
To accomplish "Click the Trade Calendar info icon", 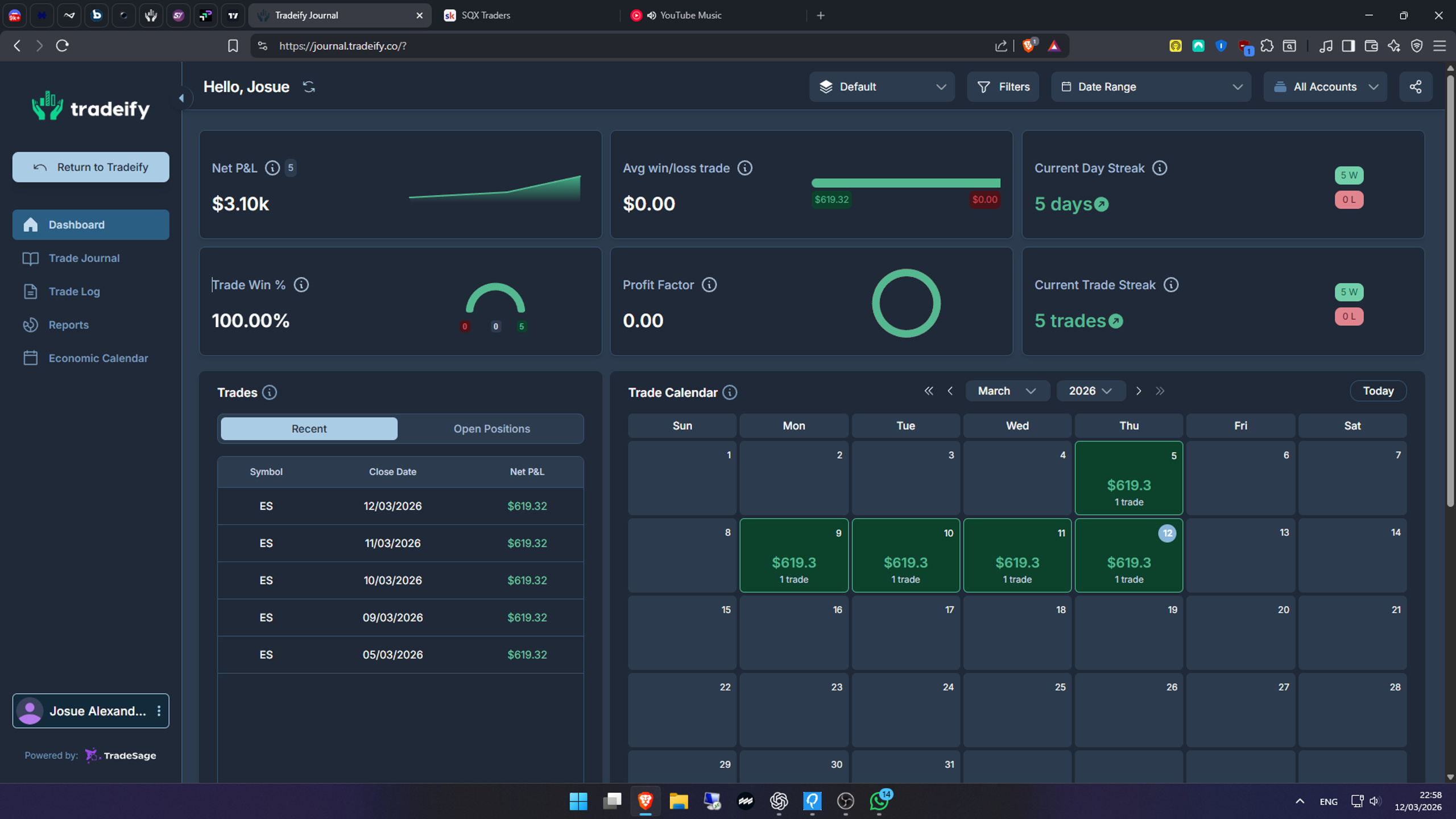I will click(730, 392).
